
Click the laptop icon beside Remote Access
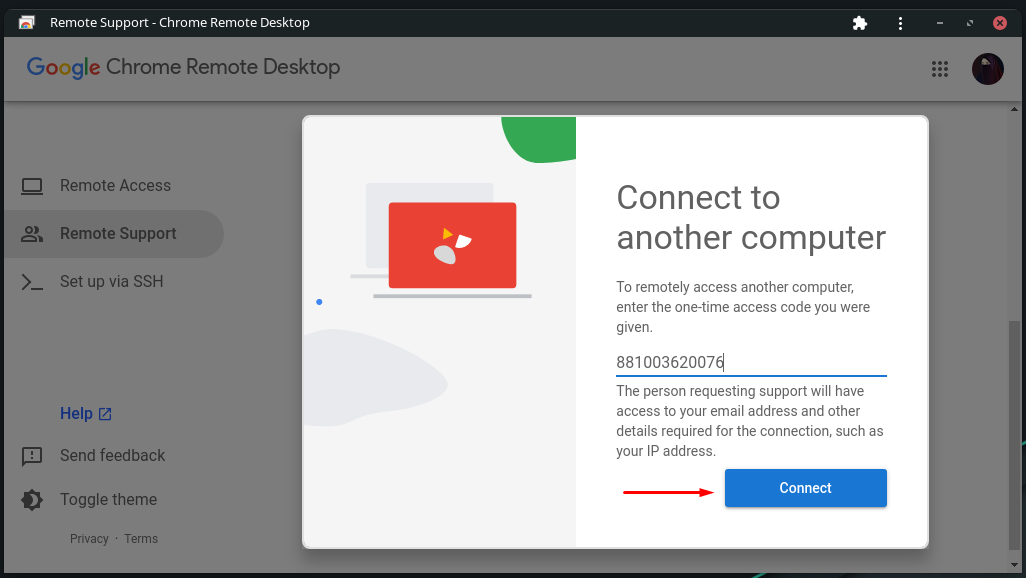(32, 186)
